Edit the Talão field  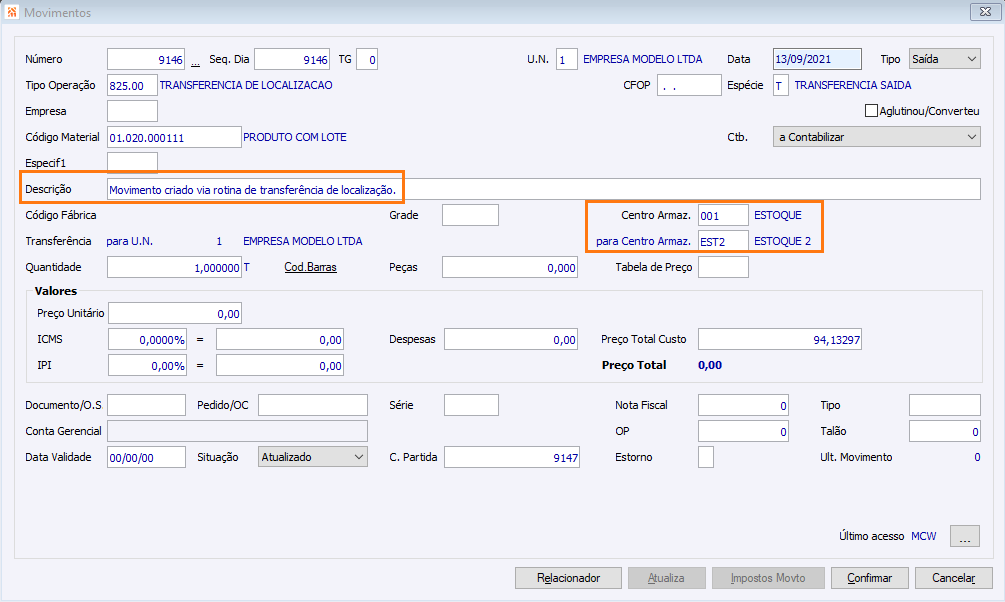[945, 431]
